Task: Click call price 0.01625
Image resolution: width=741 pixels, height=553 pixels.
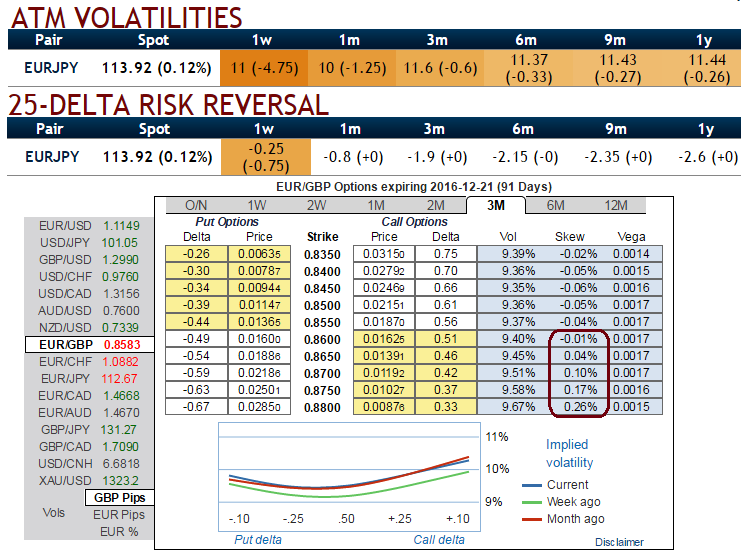Action: pos(384,339)
